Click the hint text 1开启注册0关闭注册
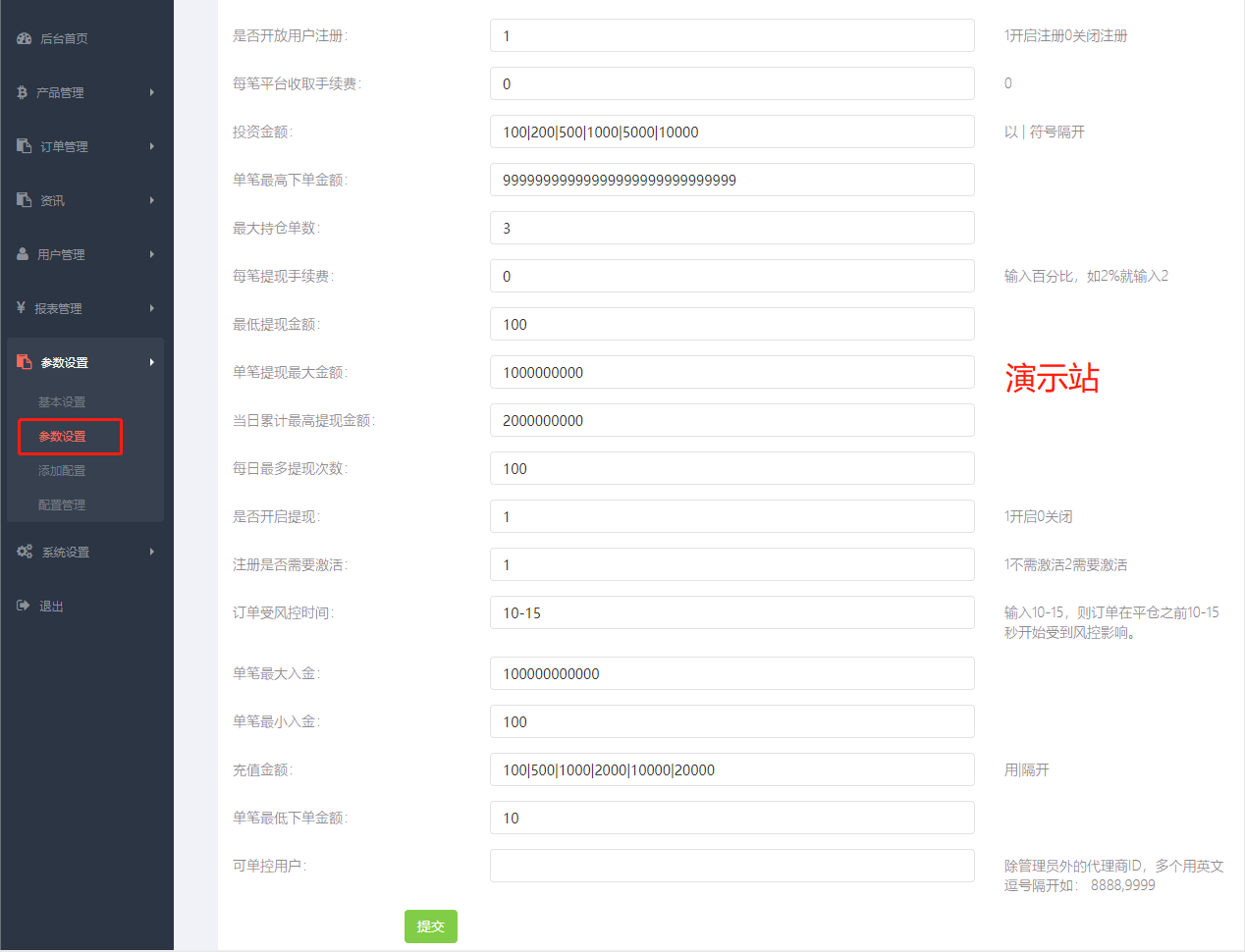1245x952 pixels. (x=1065, y=36)
